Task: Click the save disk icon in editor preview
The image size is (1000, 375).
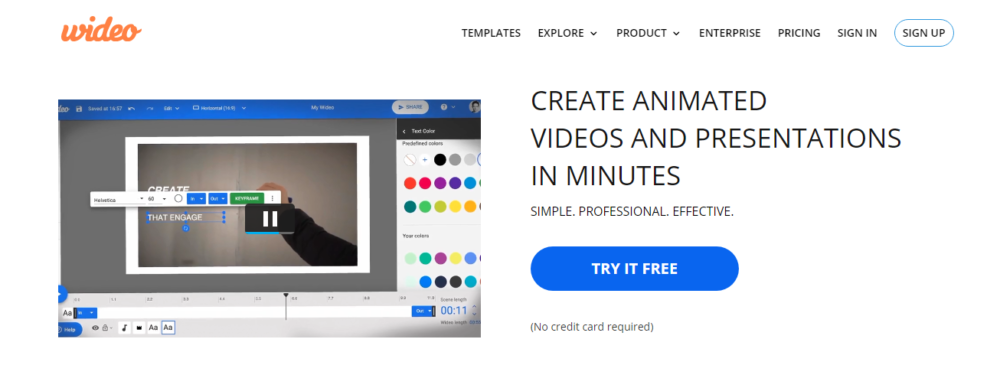Action: (79, 108)
